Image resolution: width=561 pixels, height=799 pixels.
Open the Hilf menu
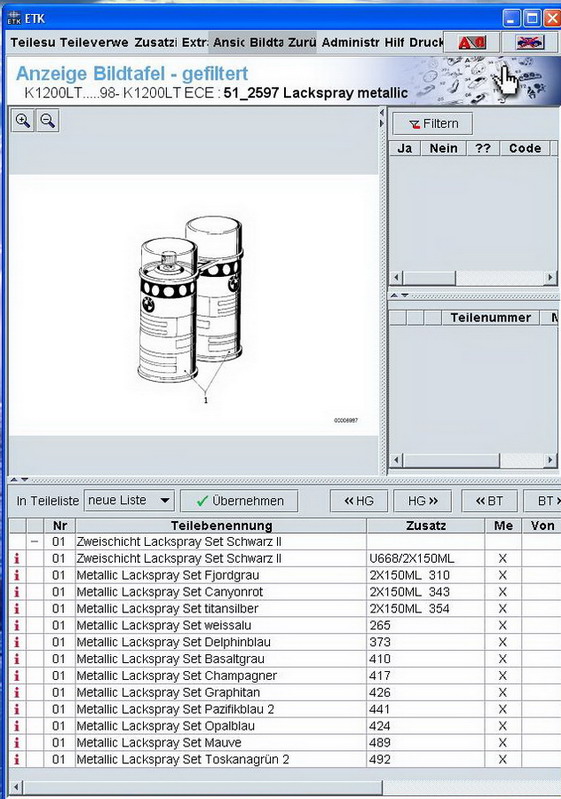(394, 43)
